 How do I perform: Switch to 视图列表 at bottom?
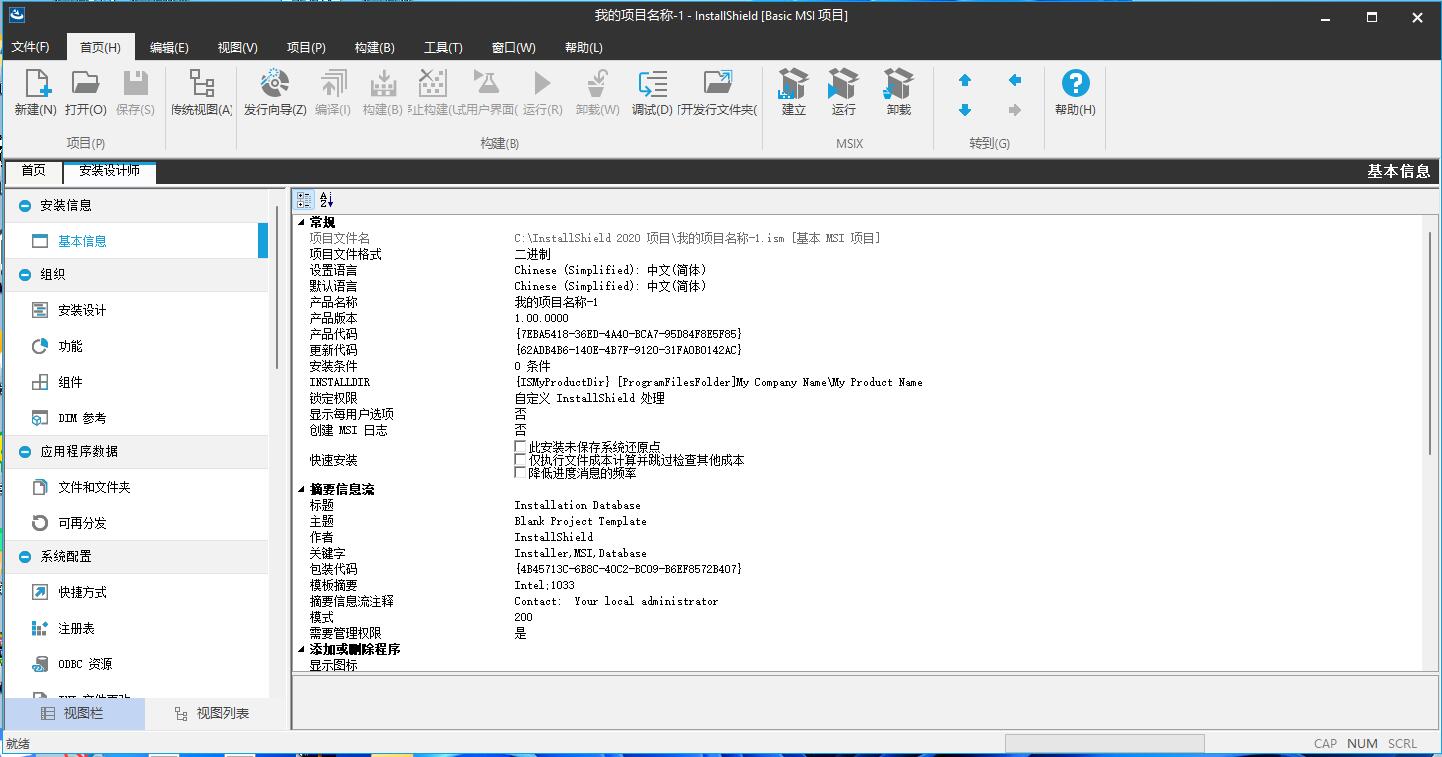[x=211, y=713]
